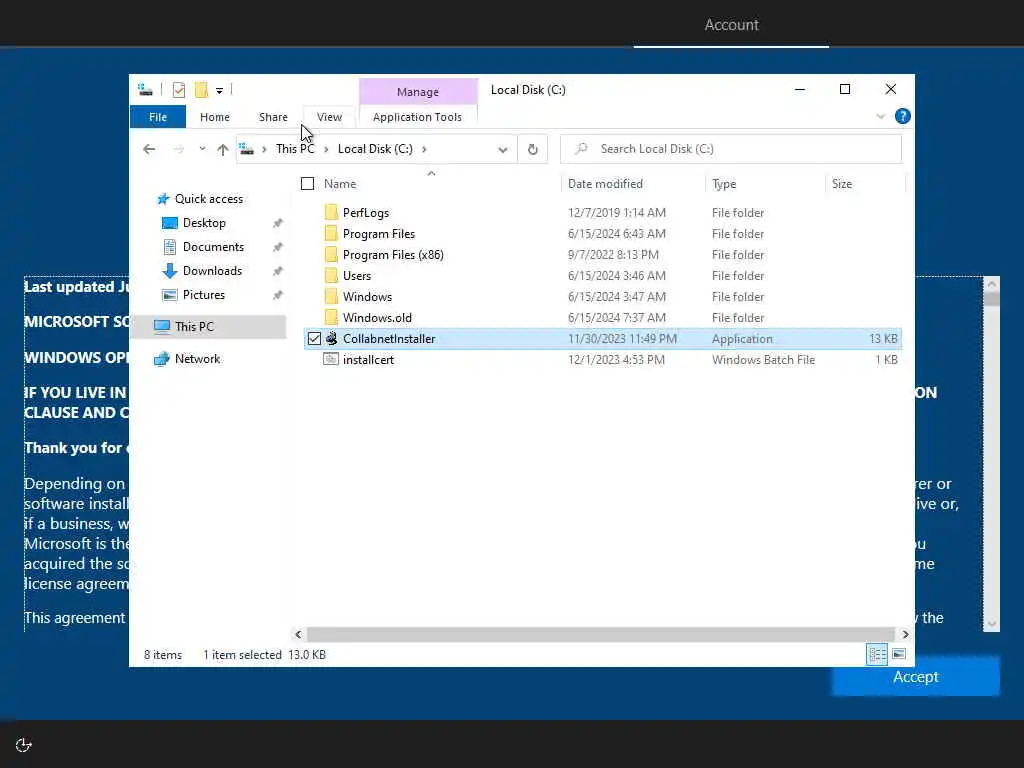This screenshot has height=768, width=1024.
Task: Select the Windows.old folder icon
Action: [x=331, y=317]
